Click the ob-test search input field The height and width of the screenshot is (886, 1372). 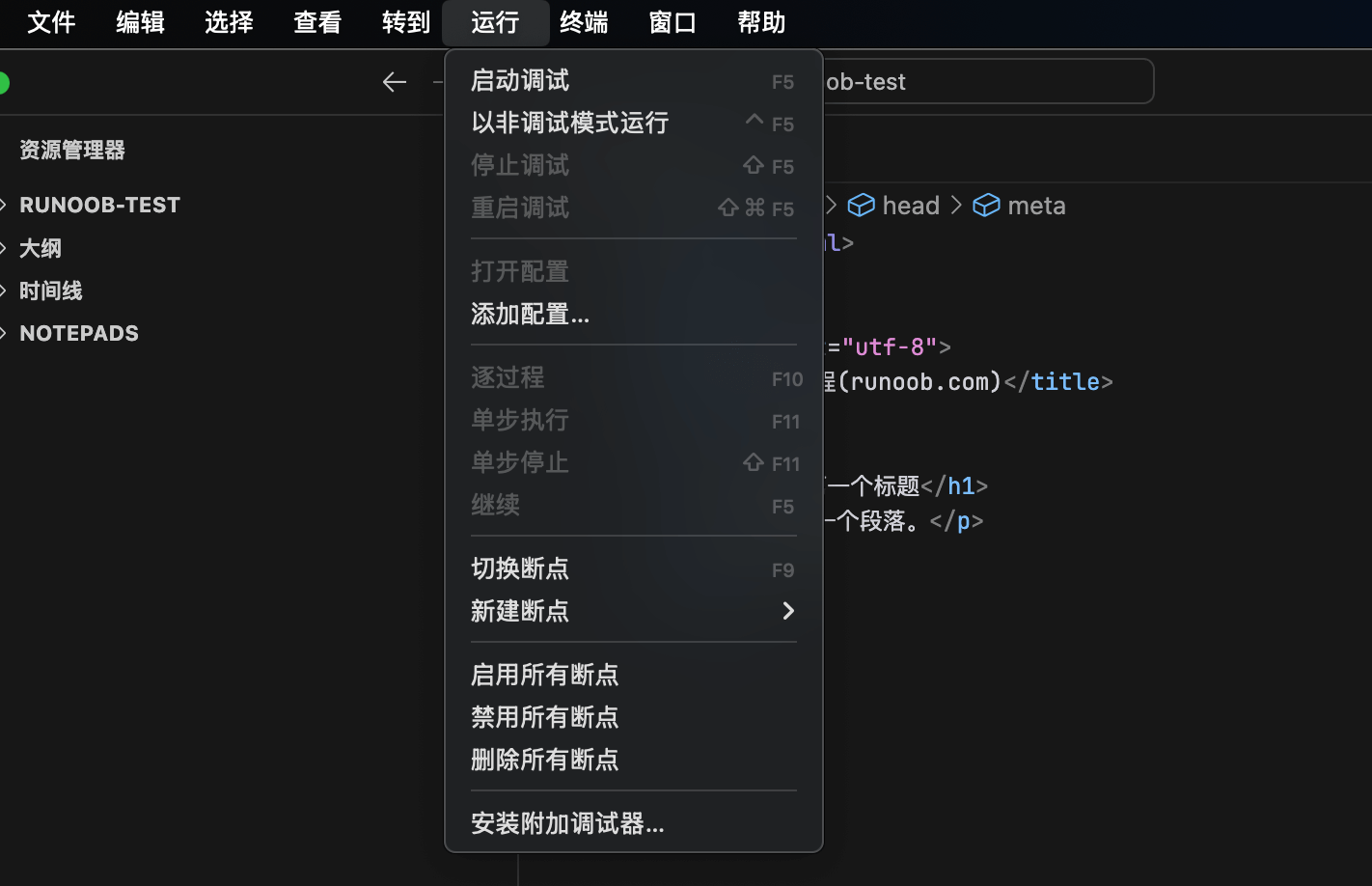coord(984,82)
